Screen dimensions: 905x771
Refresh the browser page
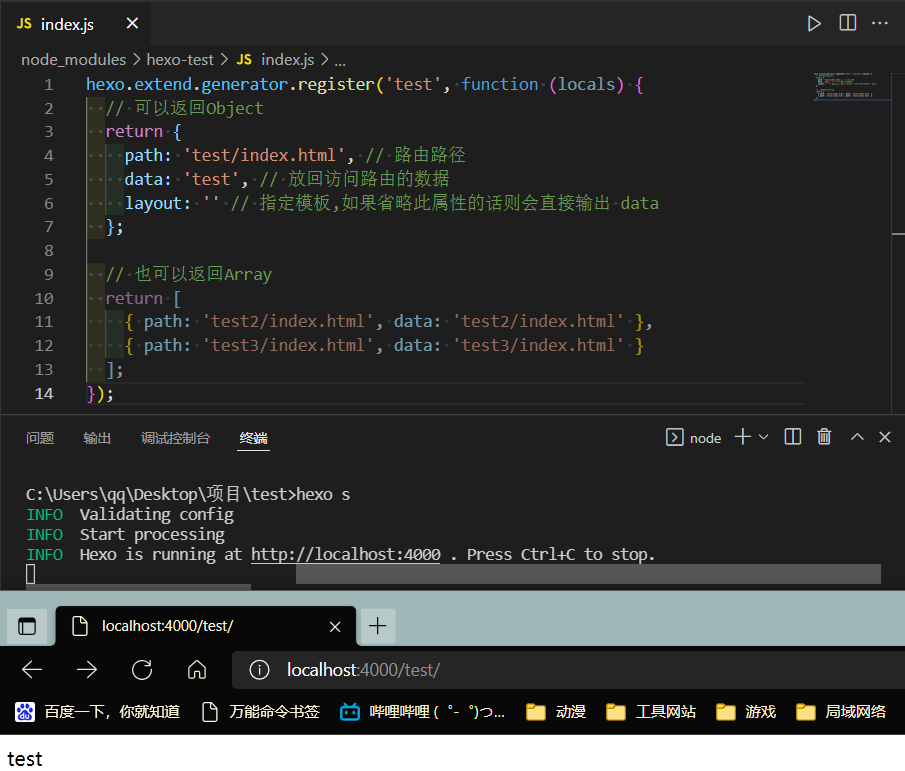(142, 669)
